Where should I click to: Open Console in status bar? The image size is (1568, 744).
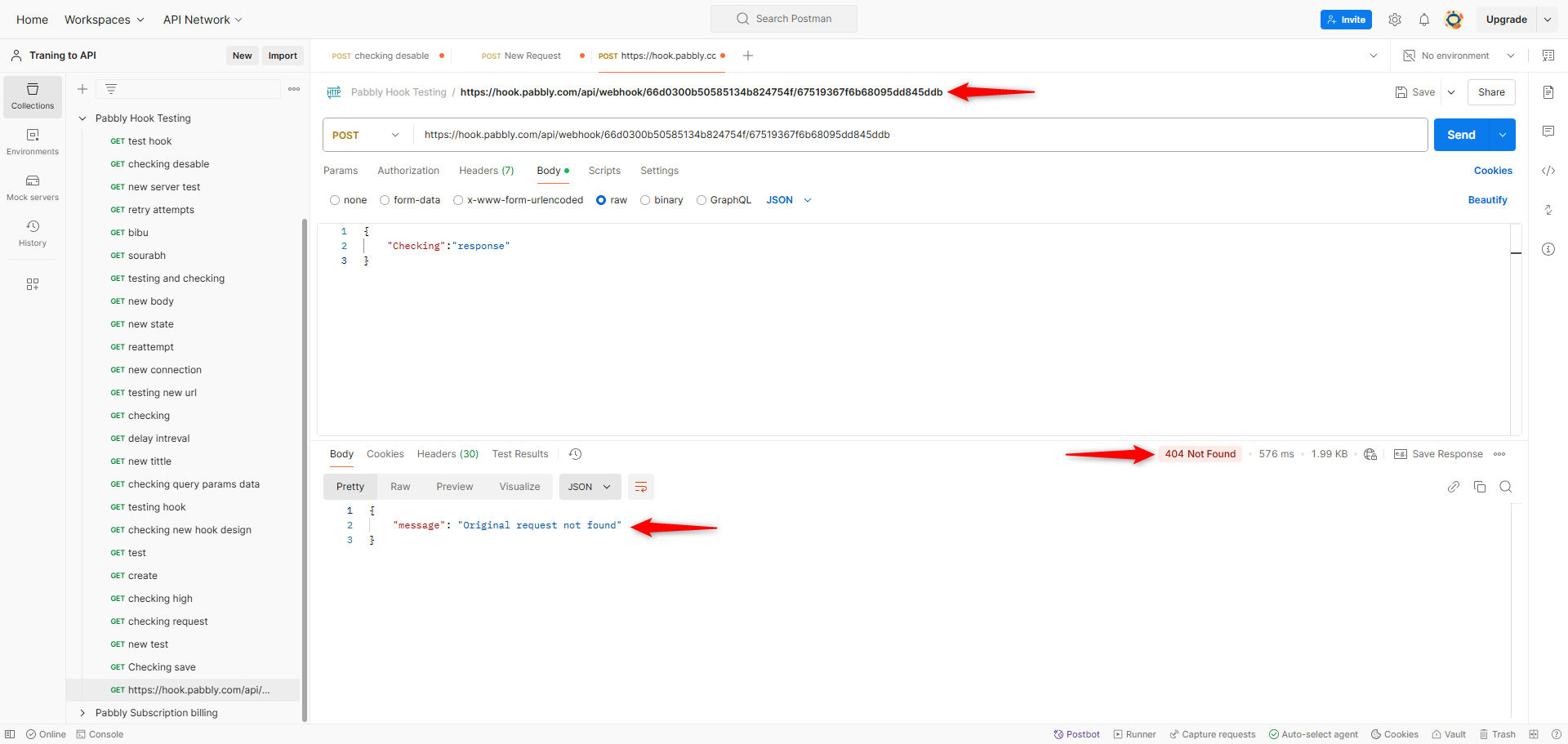tap(100, 734)
